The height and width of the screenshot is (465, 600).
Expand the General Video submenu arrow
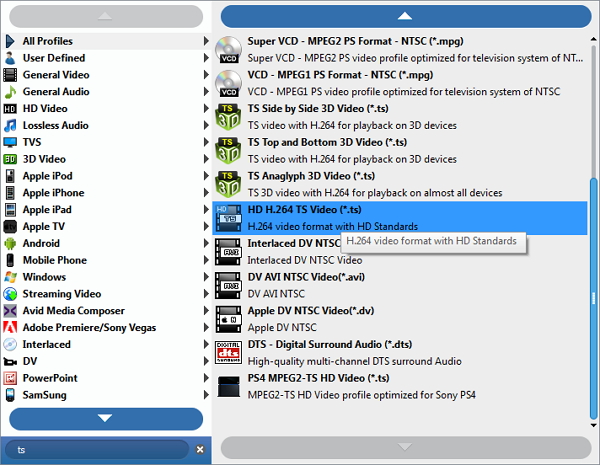(206, 75)
